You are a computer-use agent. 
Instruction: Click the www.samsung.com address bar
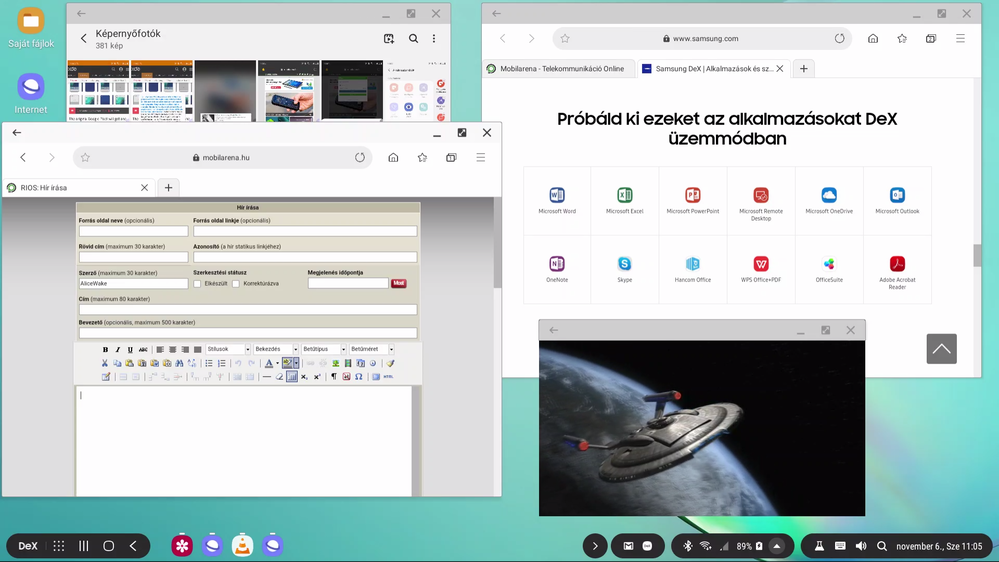[702, 38]
